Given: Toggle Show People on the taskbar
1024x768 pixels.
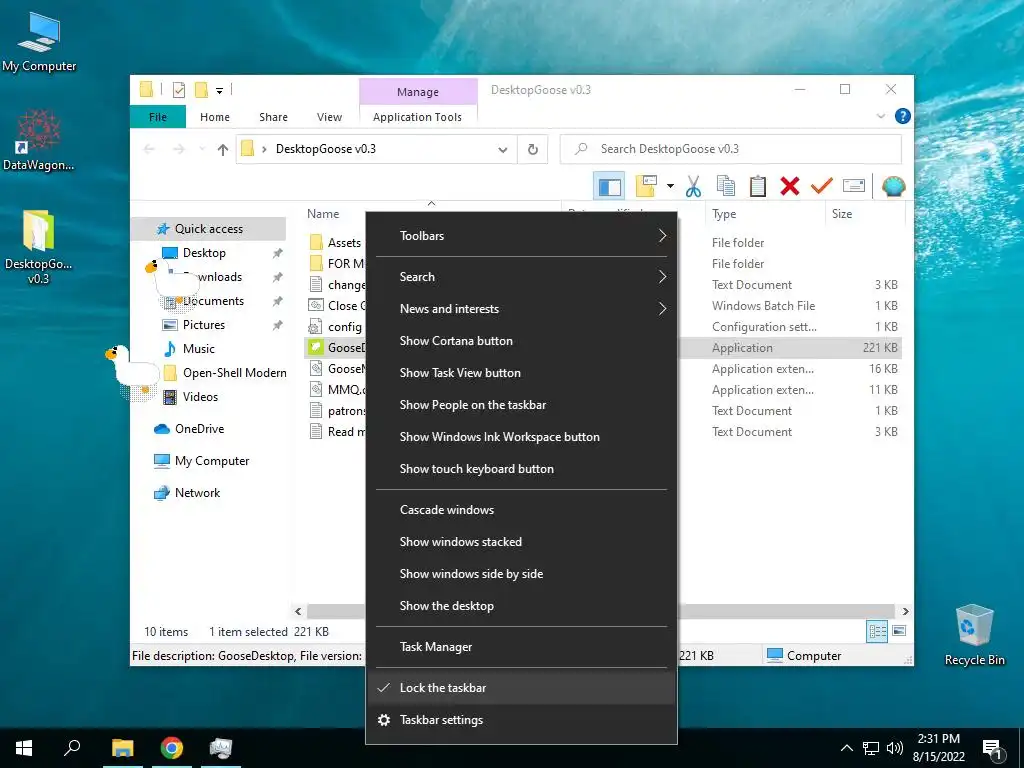Looking at the screenshot, I should [x=521, y=405].
